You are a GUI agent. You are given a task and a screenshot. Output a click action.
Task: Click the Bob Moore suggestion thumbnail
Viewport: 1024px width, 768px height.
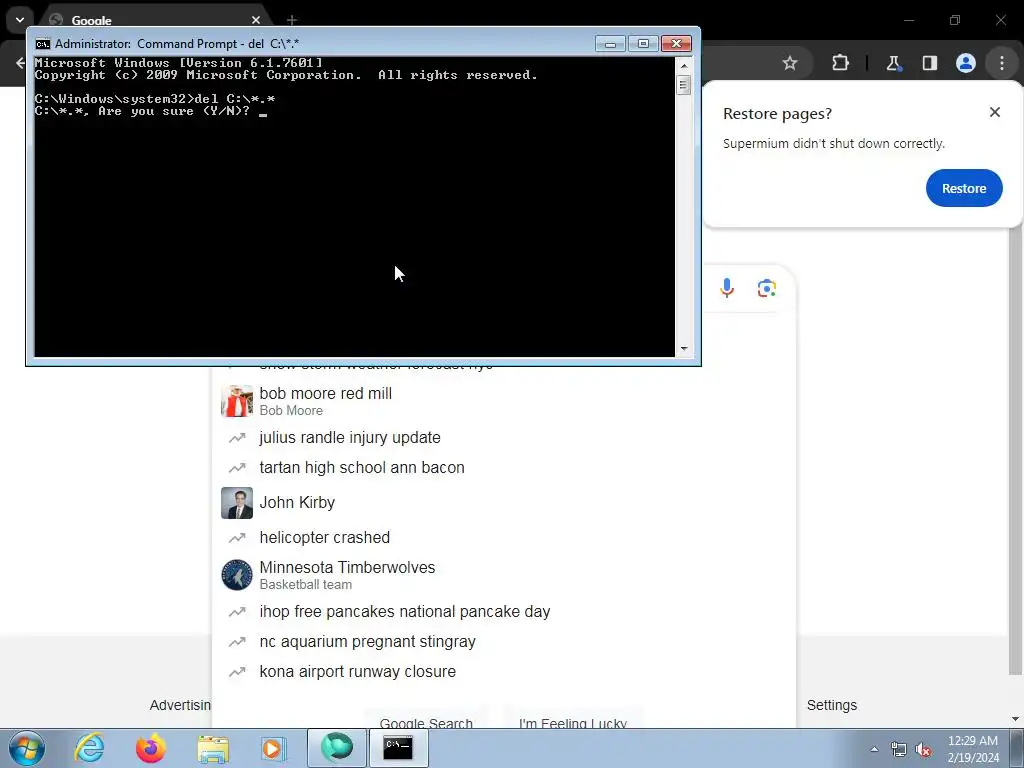pos(236,401)
